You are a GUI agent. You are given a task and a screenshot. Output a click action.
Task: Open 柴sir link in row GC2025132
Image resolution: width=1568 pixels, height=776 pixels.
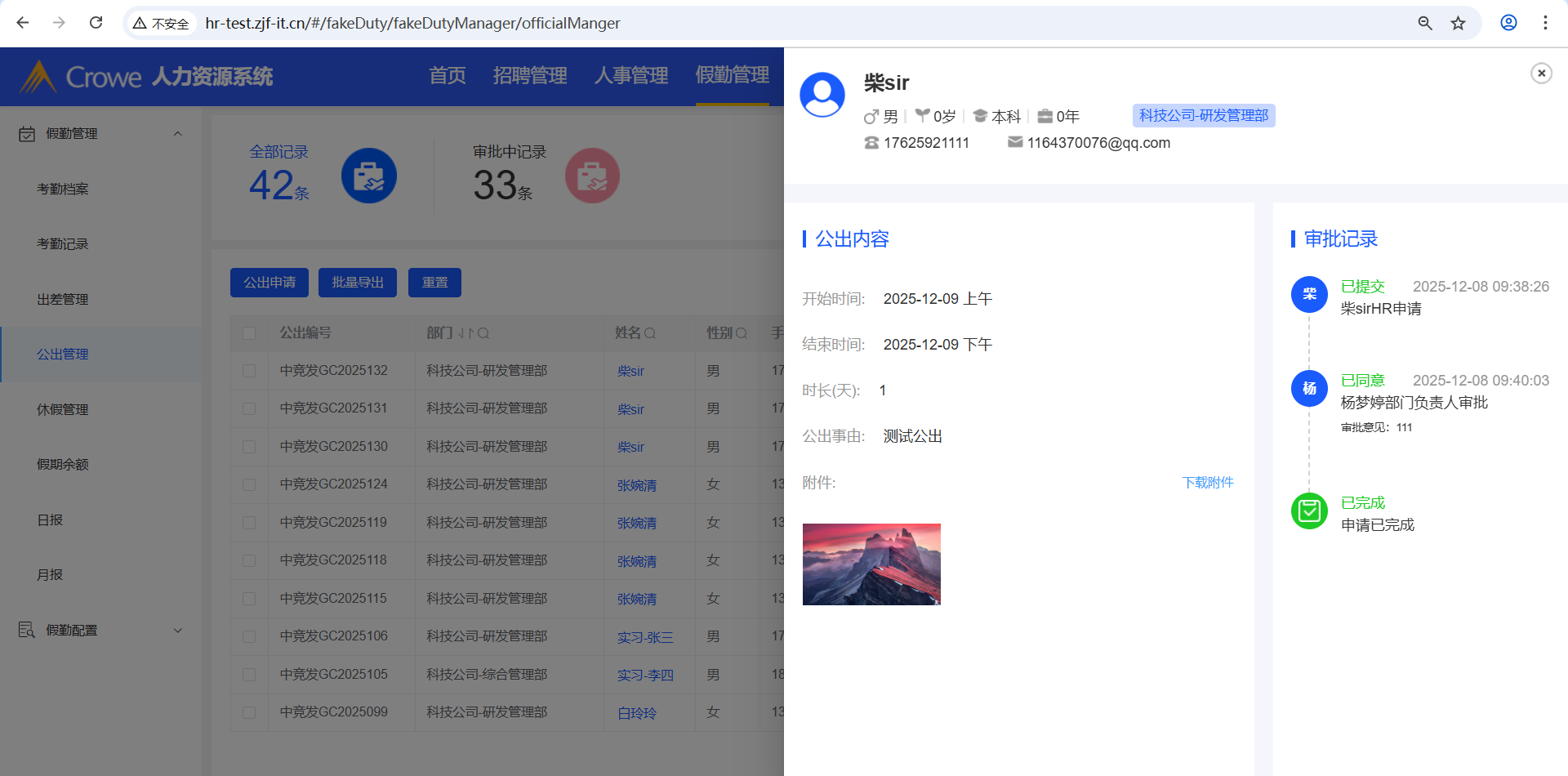pos(630,372)
